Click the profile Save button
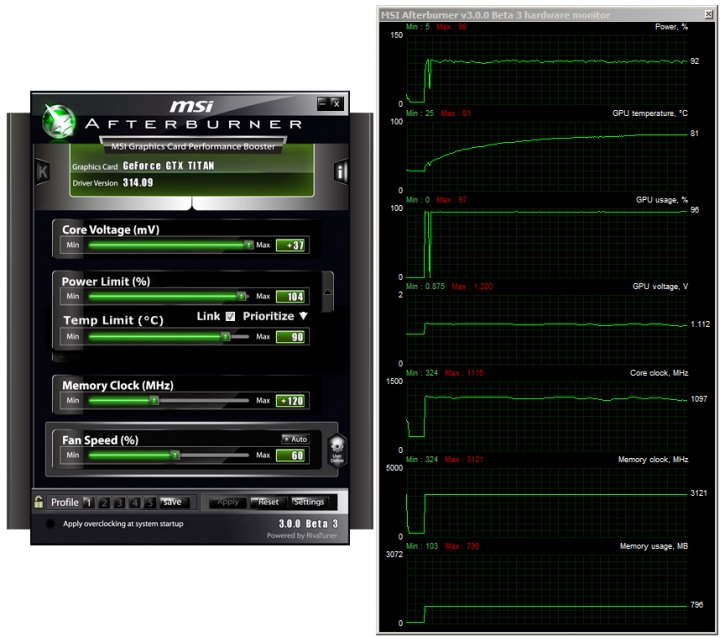Image resolution: width=725 pixels, height=637 pixels. [174, 502]
